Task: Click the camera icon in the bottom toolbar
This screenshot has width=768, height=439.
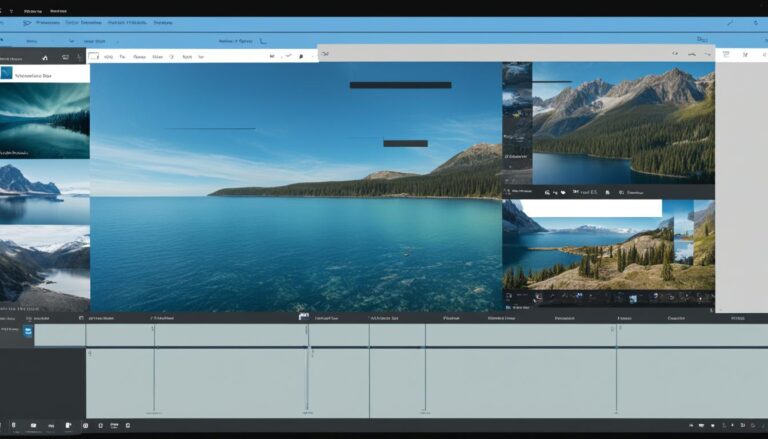Action: pyautogui.click(x=85, y=426)
